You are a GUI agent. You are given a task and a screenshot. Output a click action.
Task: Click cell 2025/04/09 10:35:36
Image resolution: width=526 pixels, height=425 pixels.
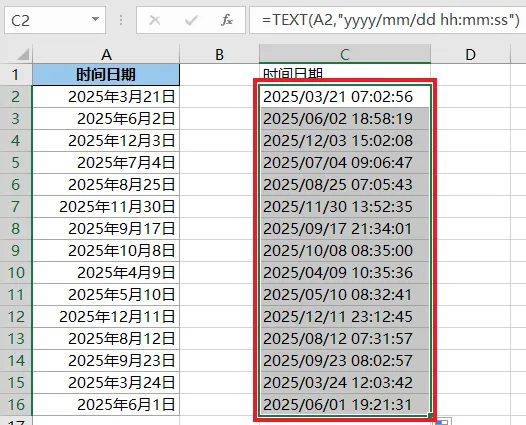(345, 273)
